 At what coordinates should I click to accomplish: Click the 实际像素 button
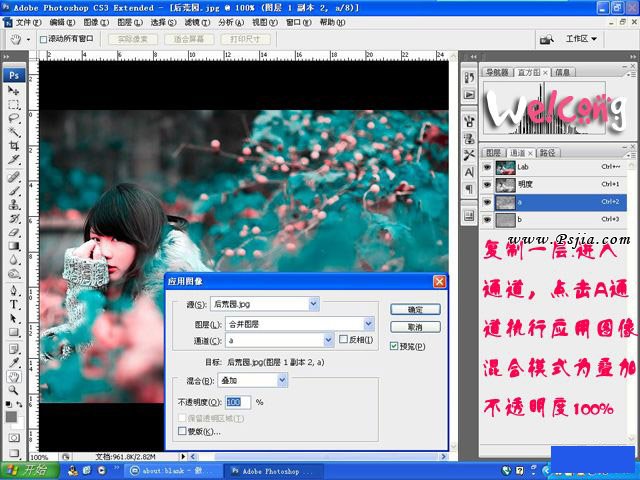coord(132,39)
